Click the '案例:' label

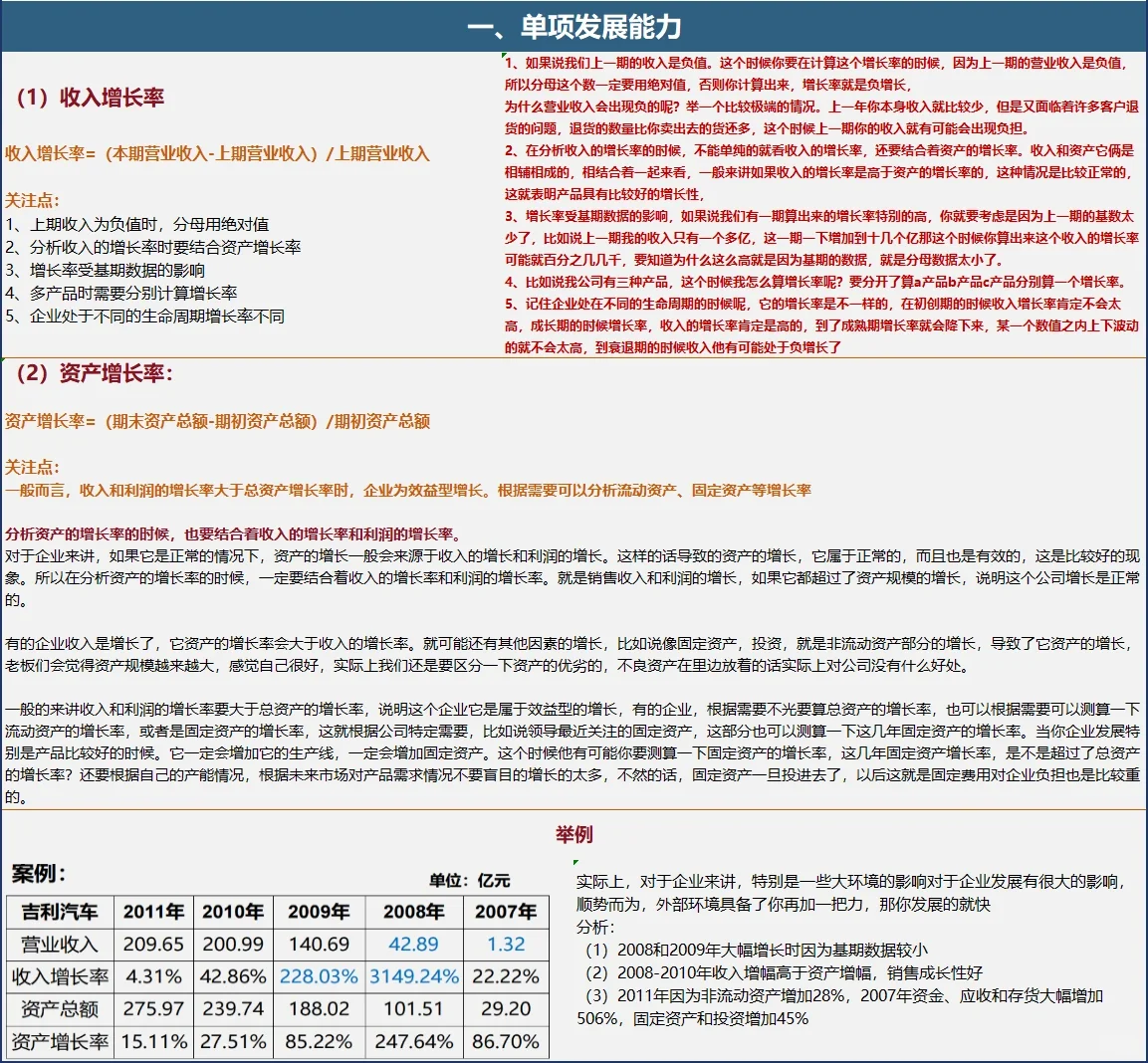39,873
